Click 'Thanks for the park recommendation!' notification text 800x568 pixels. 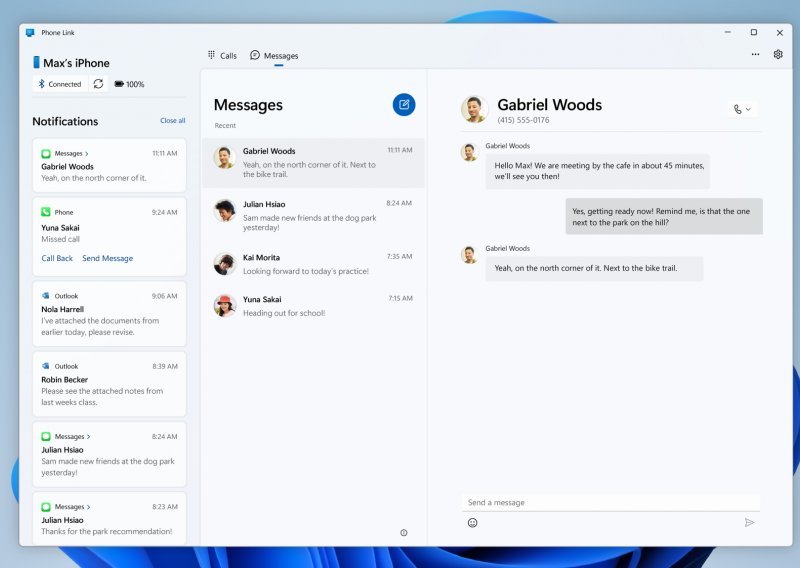coord(107,531)
